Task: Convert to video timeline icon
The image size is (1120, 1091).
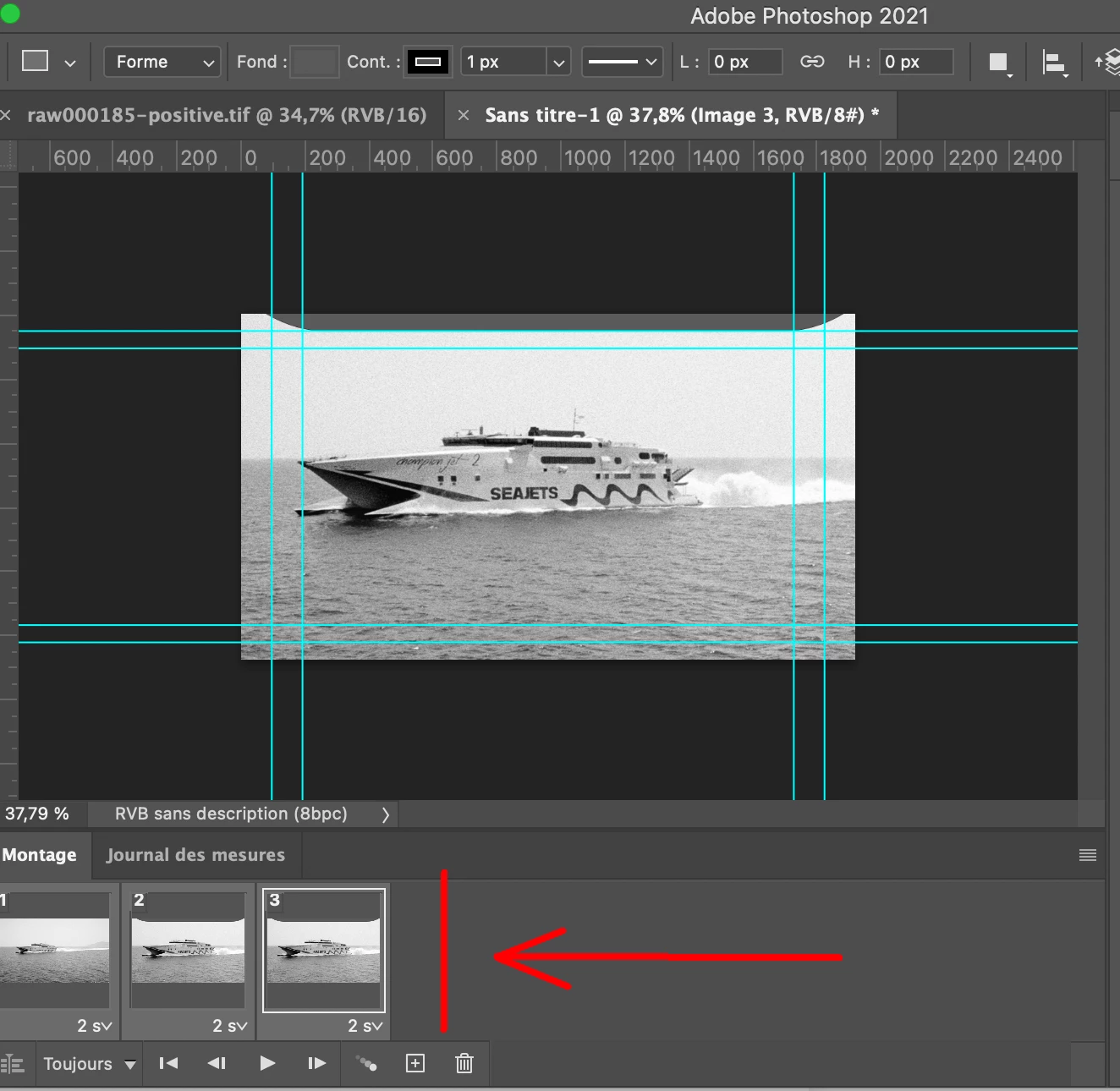Action: click(12, 1064)
